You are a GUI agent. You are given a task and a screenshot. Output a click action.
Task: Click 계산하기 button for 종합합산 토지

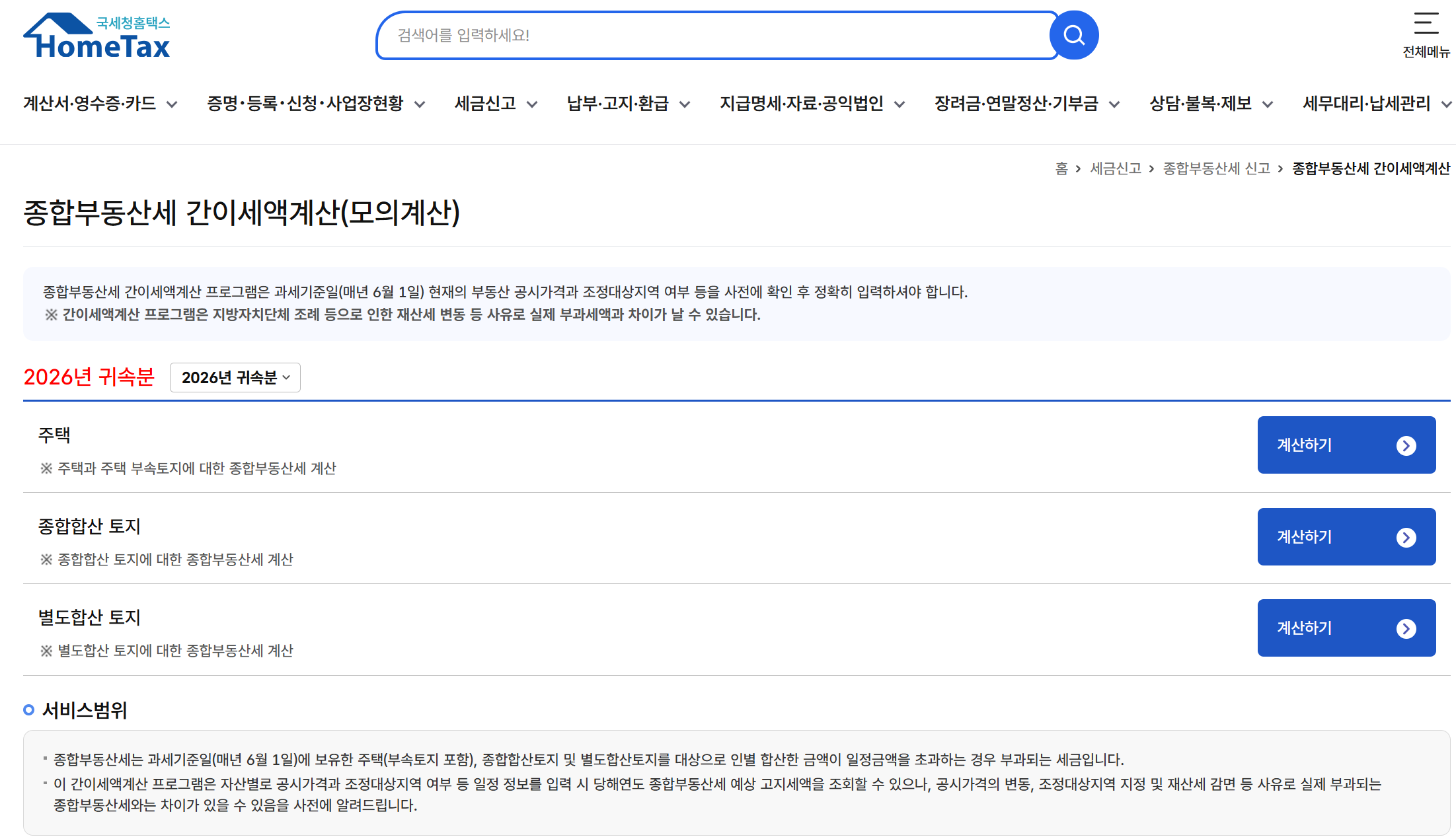point(1347,536)
